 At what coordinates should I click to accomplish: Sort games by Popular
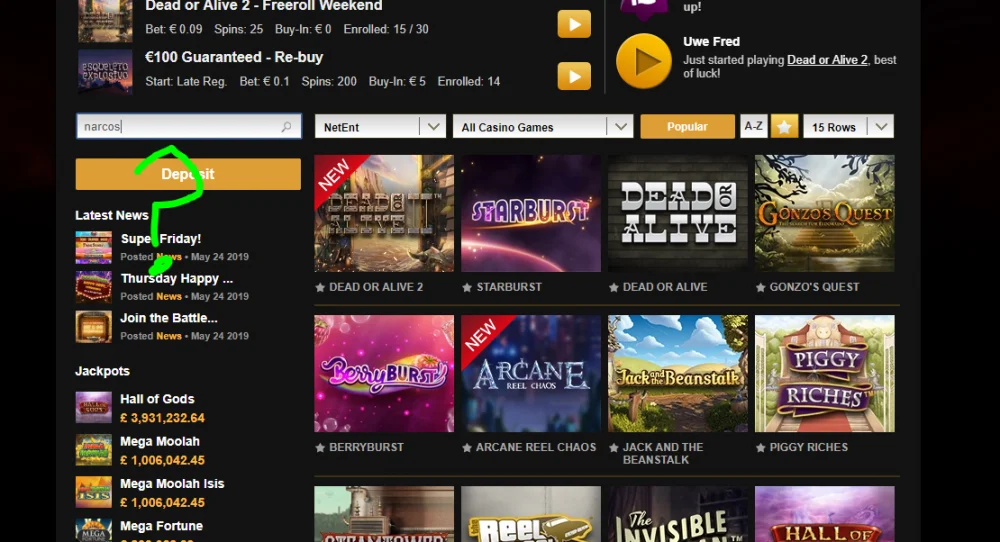click(688, 127)
